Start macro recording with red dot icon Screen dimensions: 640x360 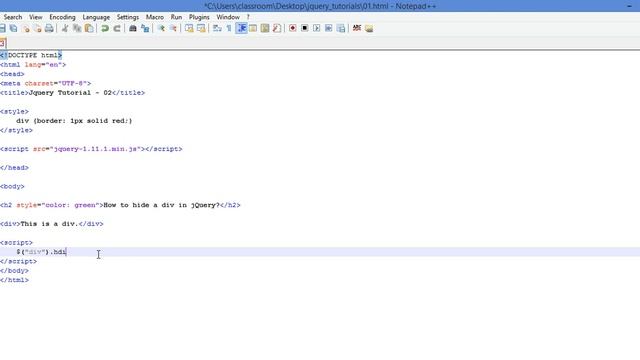293,28
